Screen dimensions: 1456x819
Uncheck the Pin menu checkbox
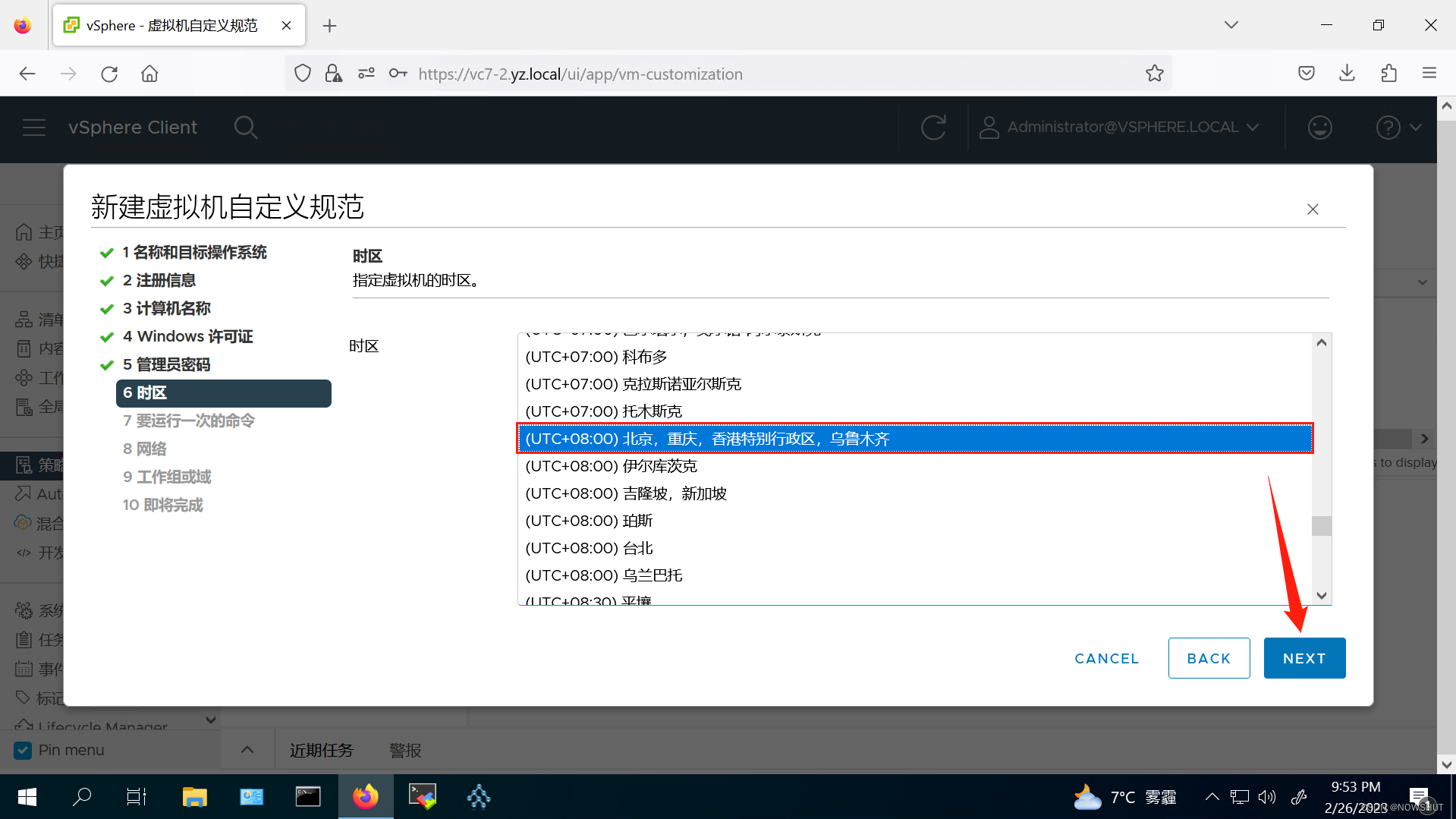tap(24, 749)
